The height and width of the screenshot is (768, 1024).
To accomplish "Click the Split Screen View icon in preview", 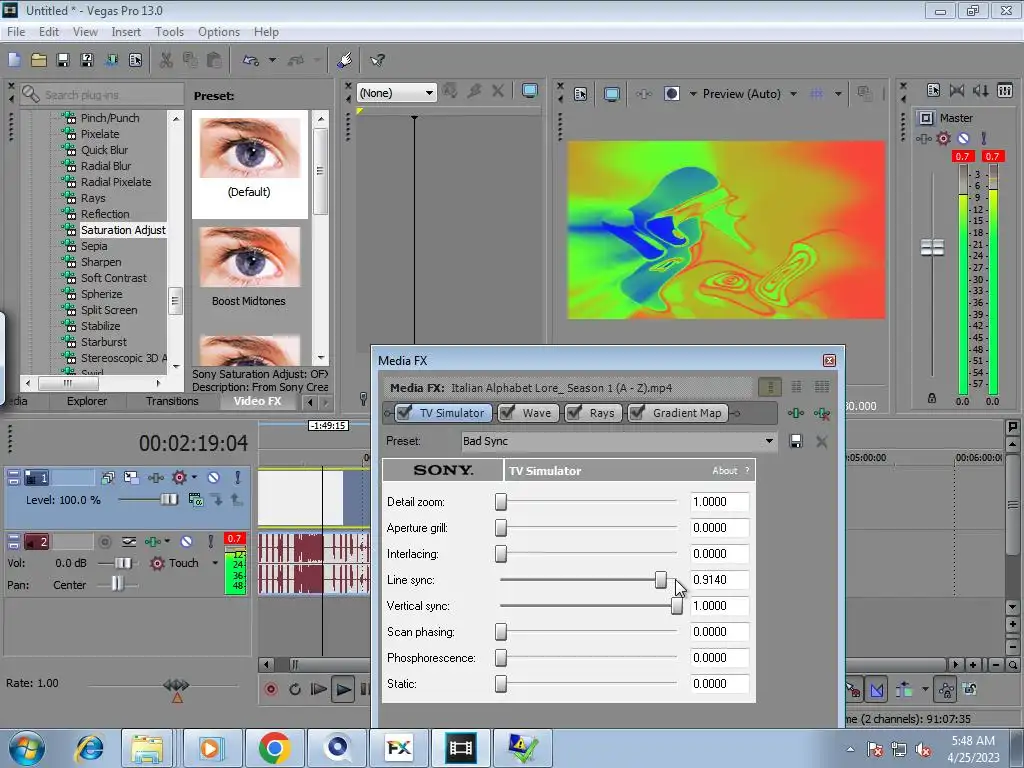I will pos(671,94).
